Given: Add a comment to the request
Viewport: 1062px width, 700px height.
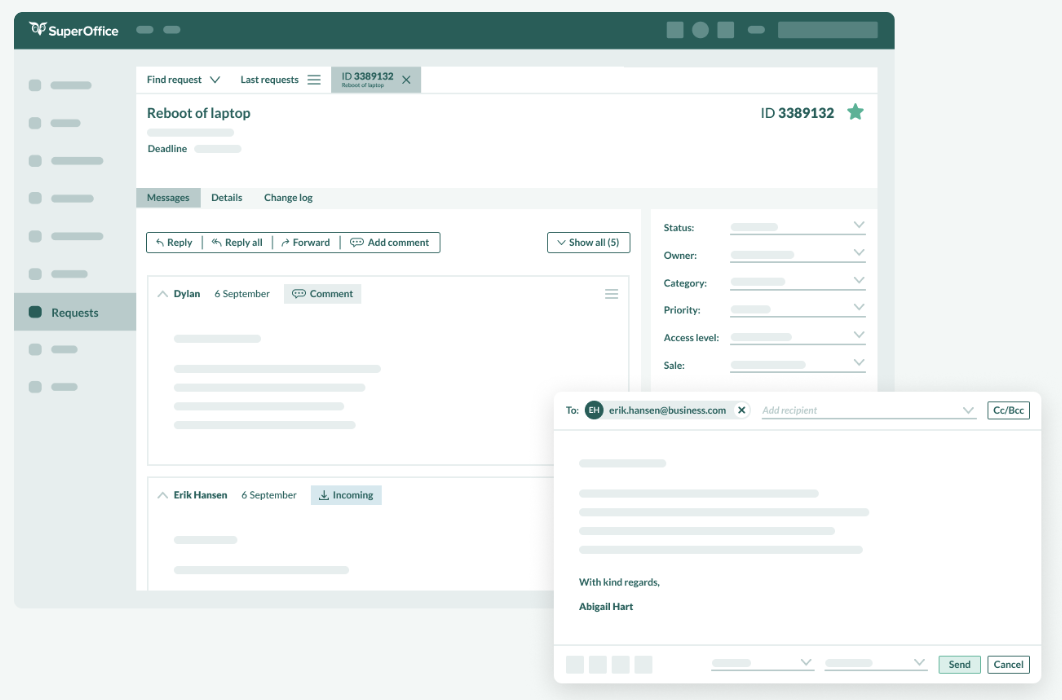Looking at the screenshot, I should tap(389, 242).
